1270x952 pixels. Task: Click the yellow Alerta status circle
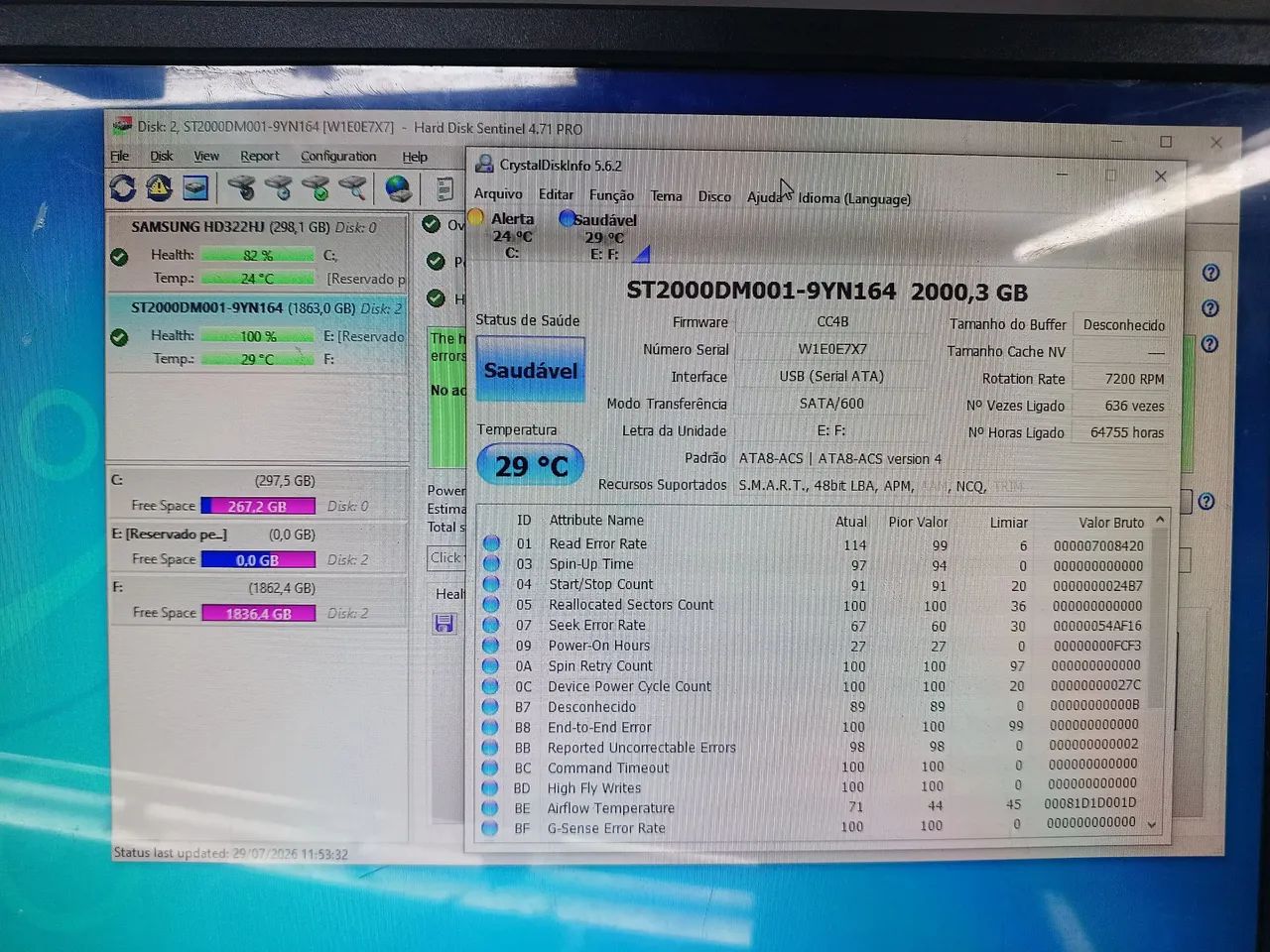point(475,217)
